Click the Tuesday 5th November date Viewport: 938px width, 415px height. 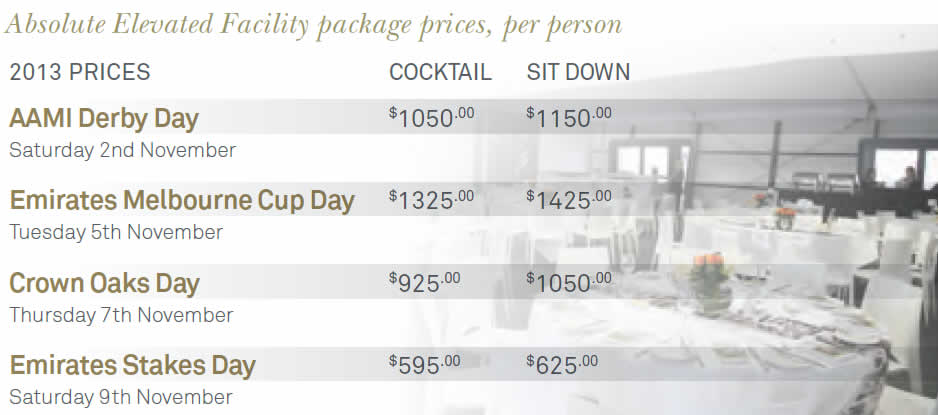tap(116, 232)
